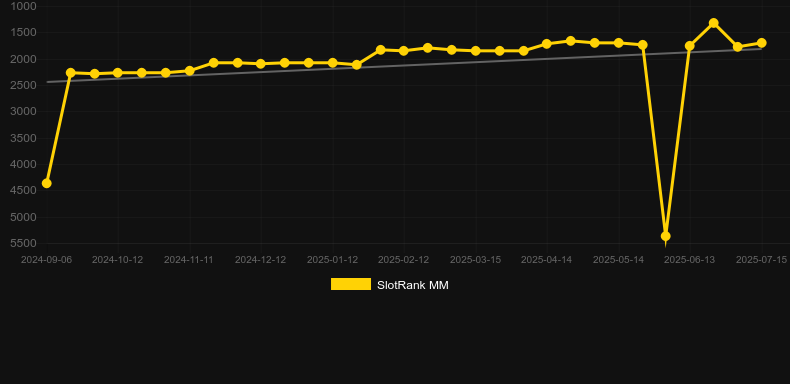The image size is (790, 384).
Task: Click the data point above 2025-06-13
Action: tap(690, 46)
